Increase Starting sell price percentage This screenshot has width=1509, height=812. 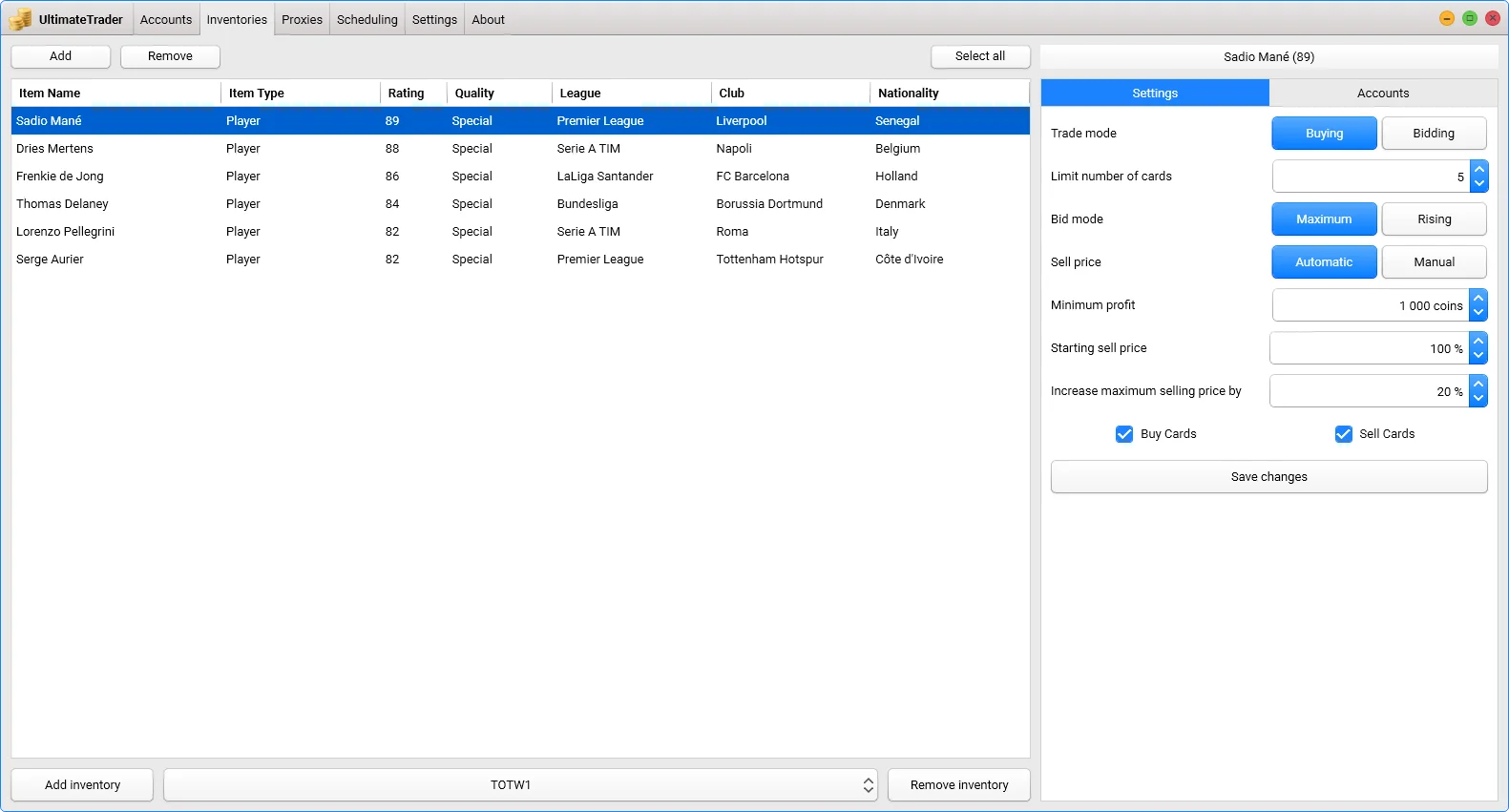tap(1478, 341)
